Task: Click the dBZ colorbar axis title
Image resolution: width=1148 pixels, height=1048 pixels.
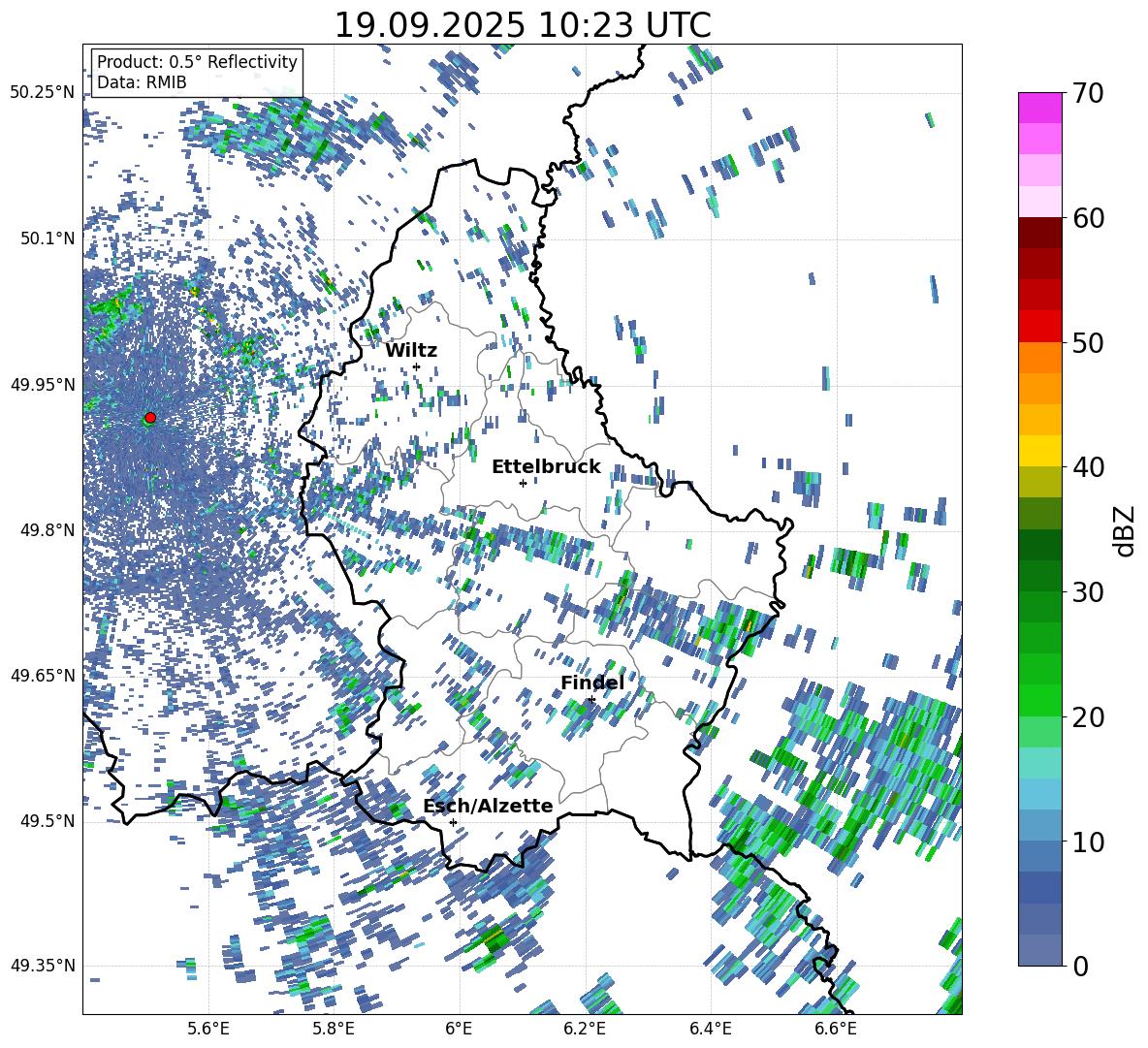Action: [1125, 530]
